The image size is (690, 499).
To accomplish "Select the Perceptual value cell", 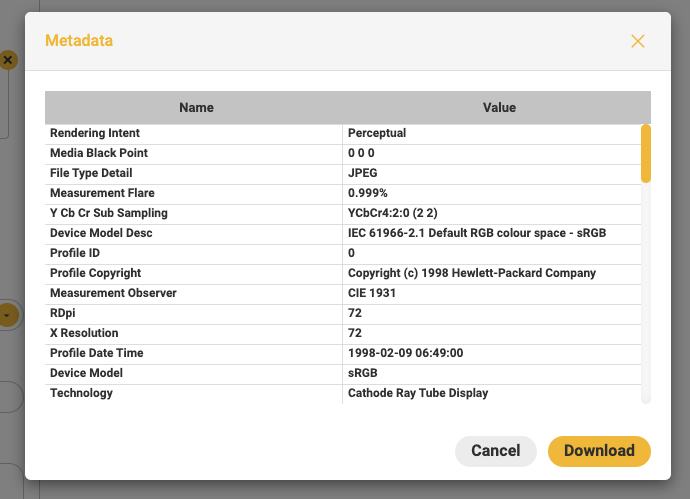I will tap(492, 133).
